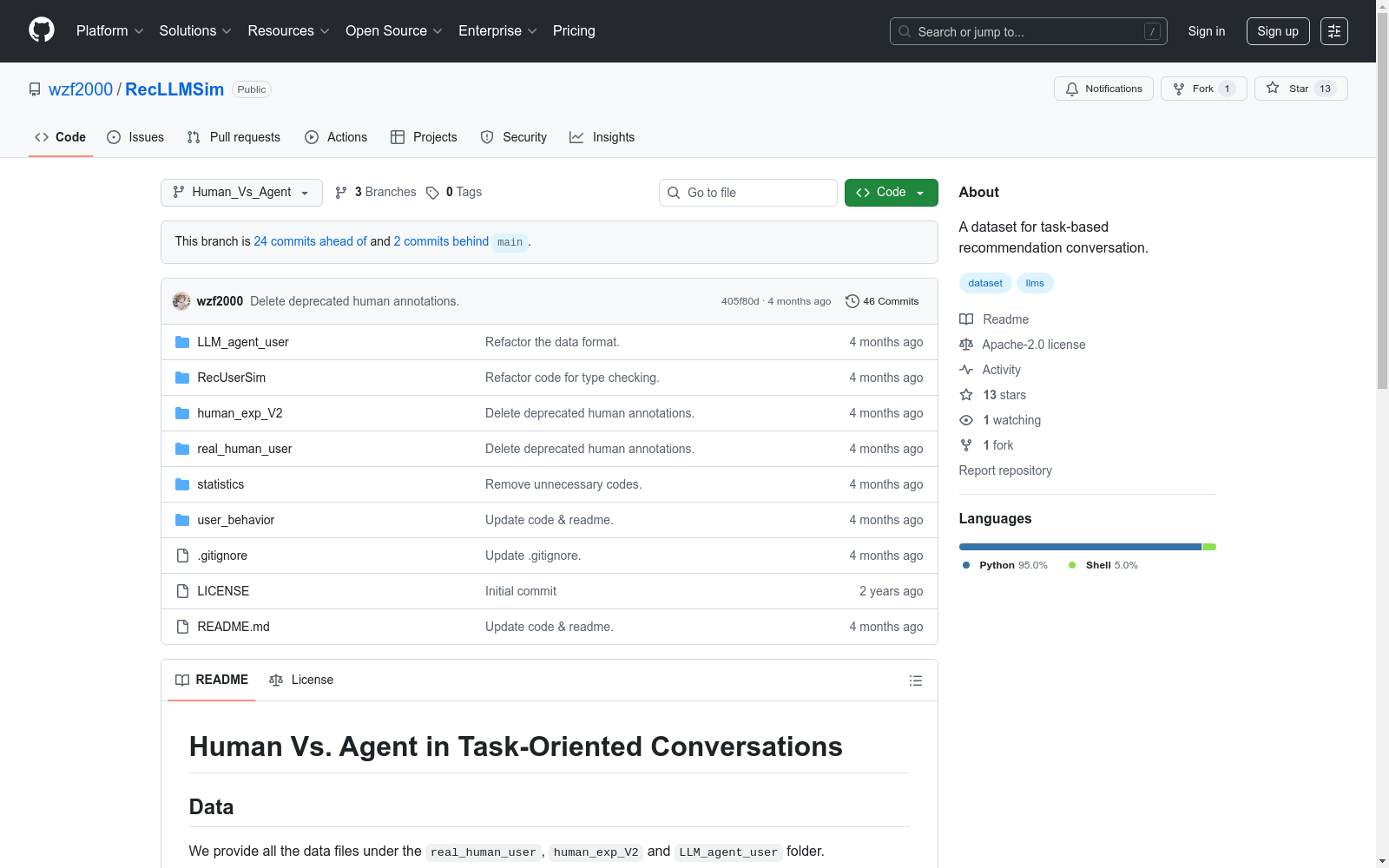Open the statistics folder
The width and height of the screenshot is (1389, 868).
[x=221, y=484]
